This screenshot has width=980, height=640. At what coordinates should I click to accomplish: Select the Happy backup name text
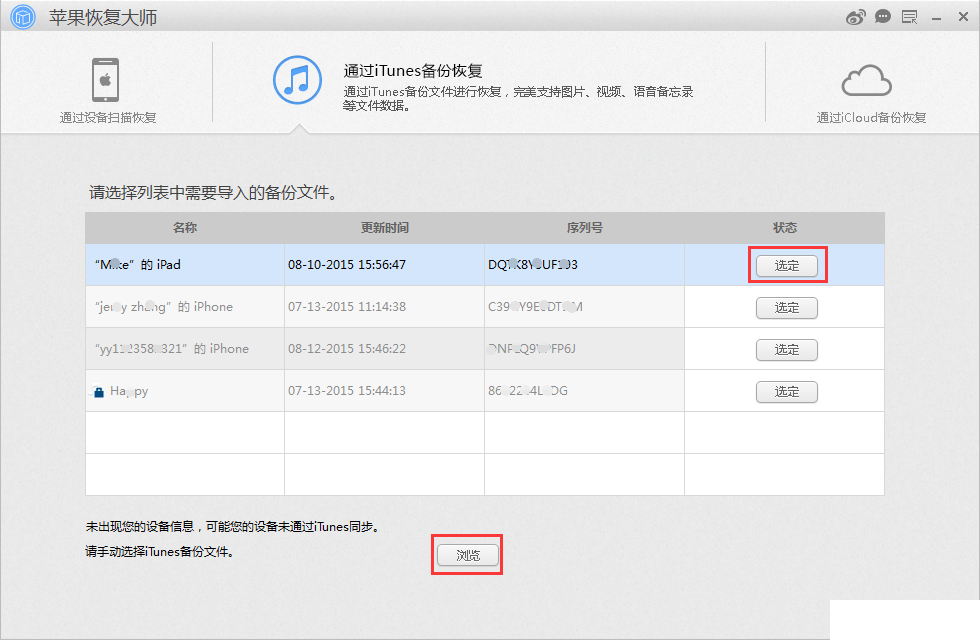pyautogui.click(x=129, y=391)
